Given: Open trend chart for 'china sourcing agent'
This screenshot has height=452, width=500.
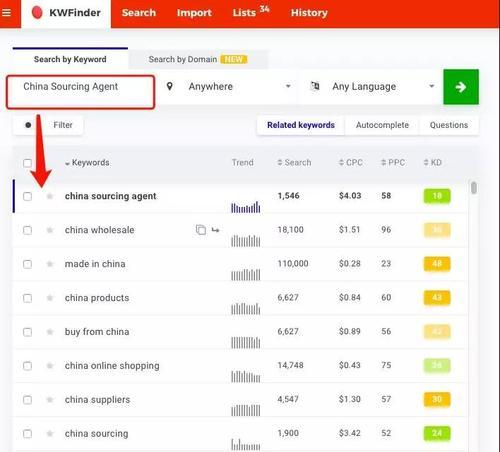Looking at the screenshot, I should pyautogui.click(x=246, y=207).
